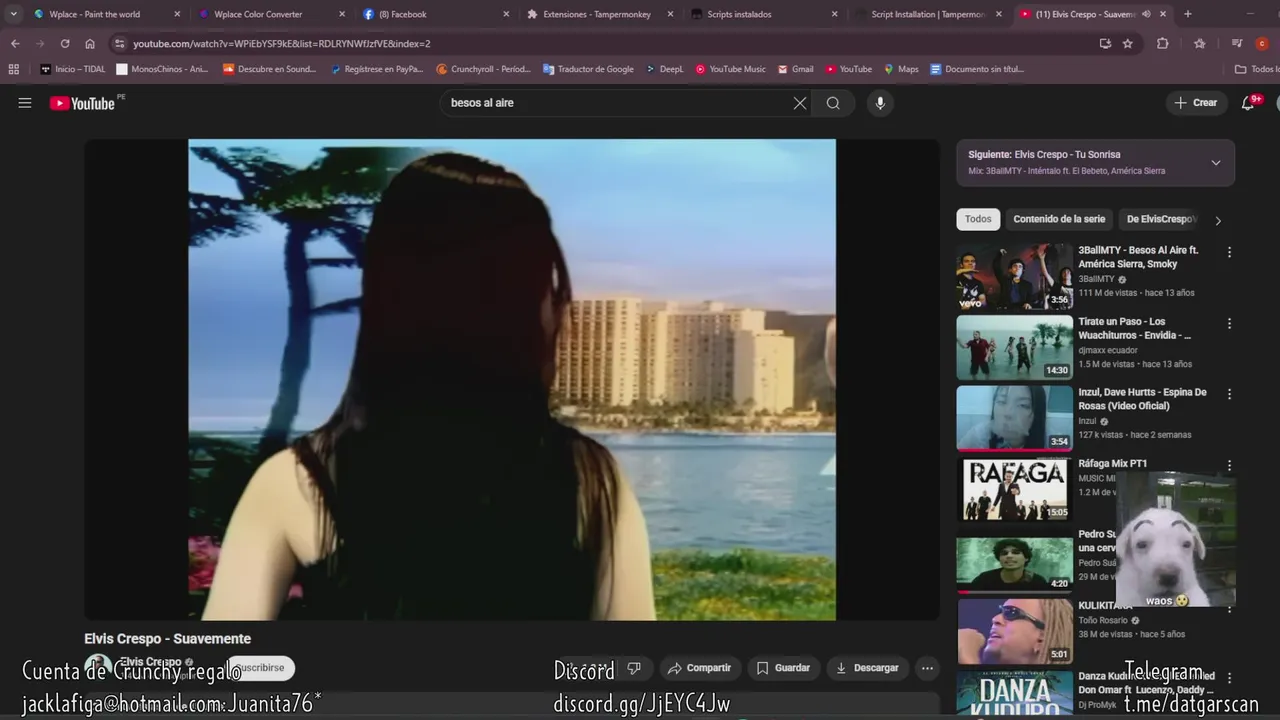Save the video with Guardar
Image resolution: width=1280 pixels, height=720 pixels.
coord(783,668)
